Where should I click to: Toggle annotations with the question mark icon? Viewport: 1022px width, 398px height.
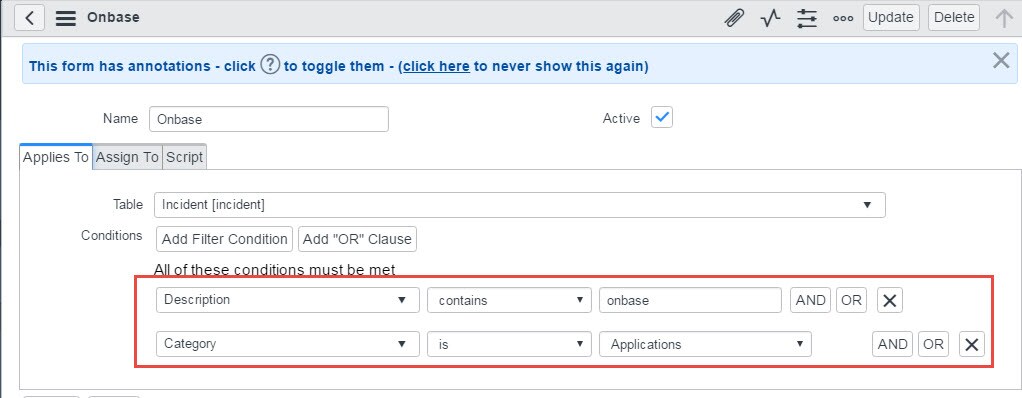270,65
